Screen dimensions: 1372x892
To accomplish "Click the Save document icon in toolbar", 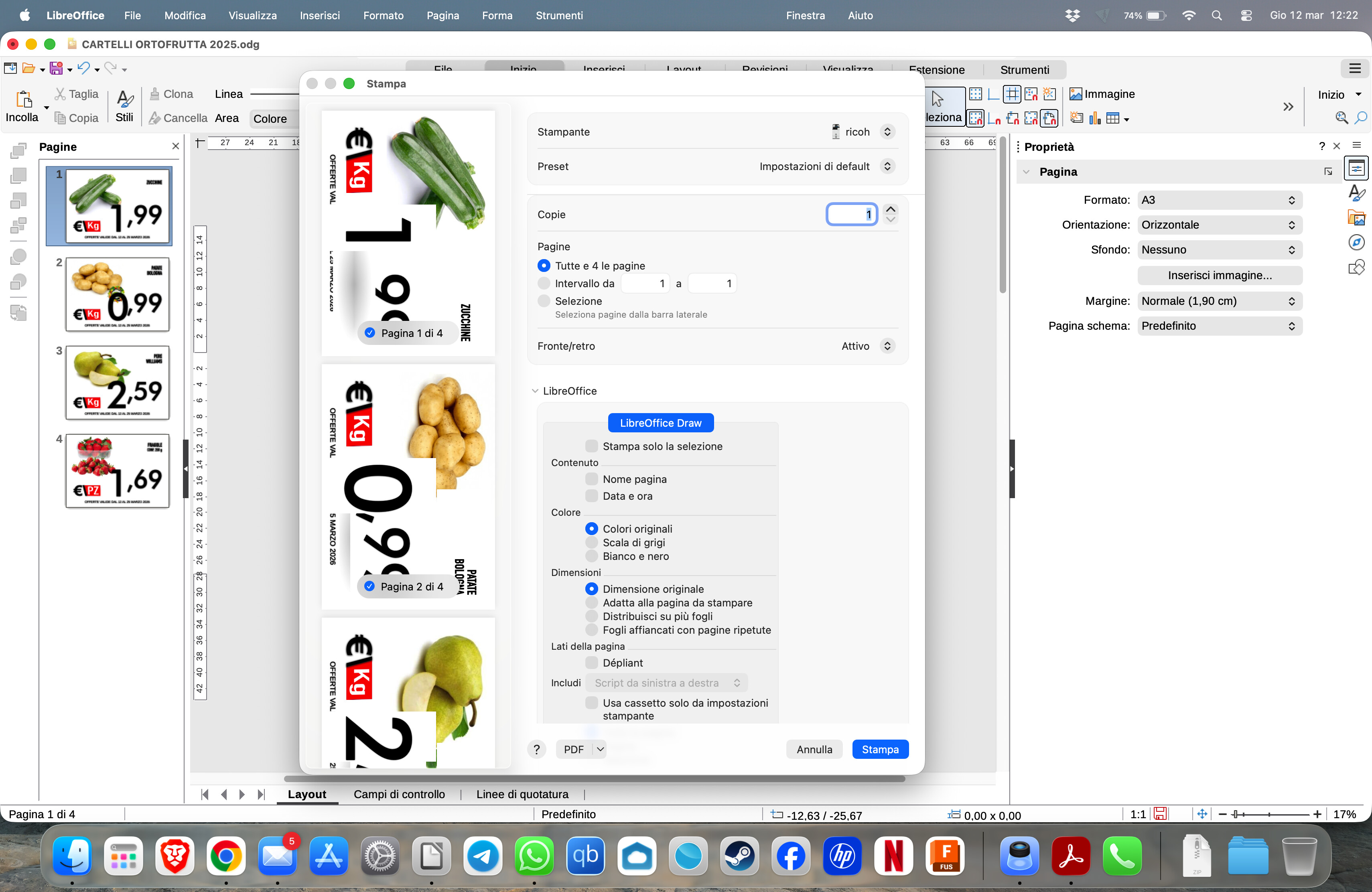I will (56, 69).
